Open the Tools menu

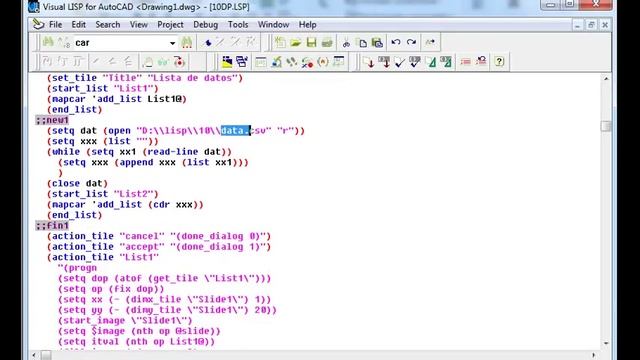238,24
